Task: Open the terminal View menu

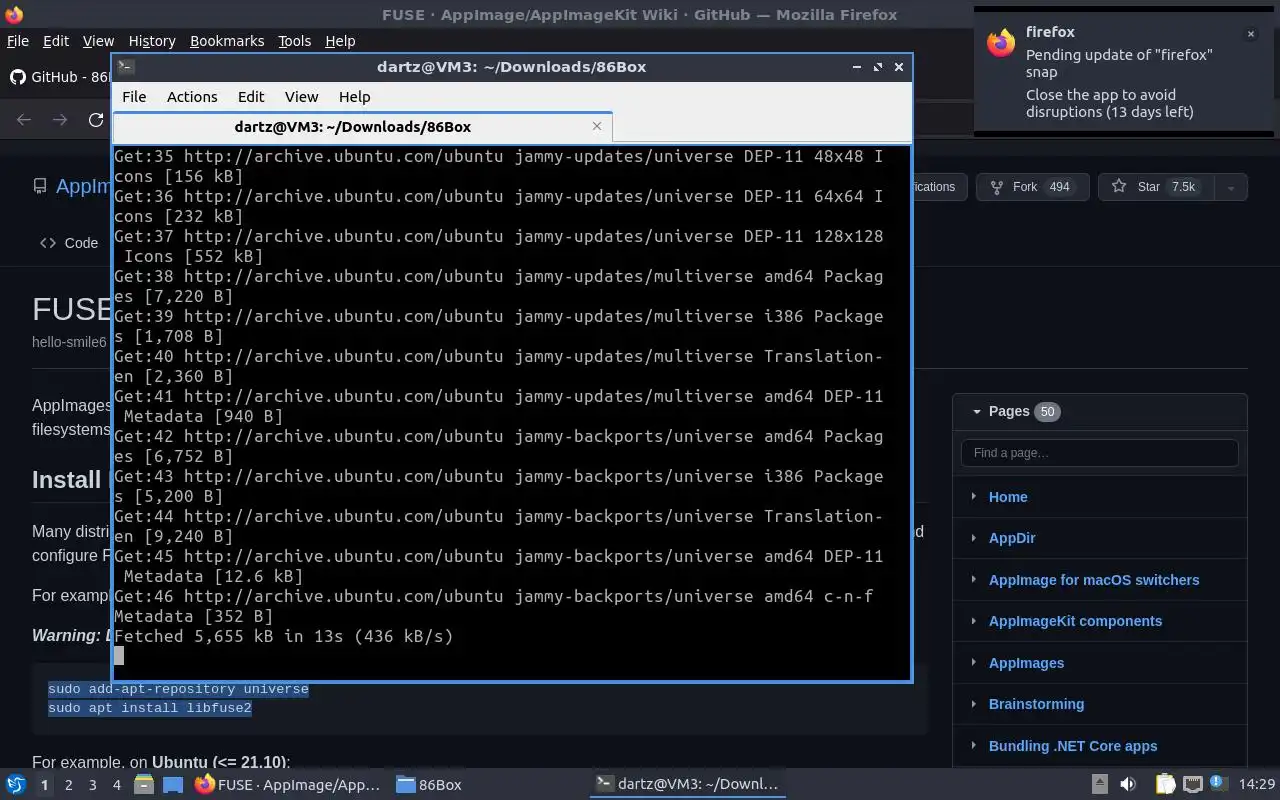Action: (301, 97)
